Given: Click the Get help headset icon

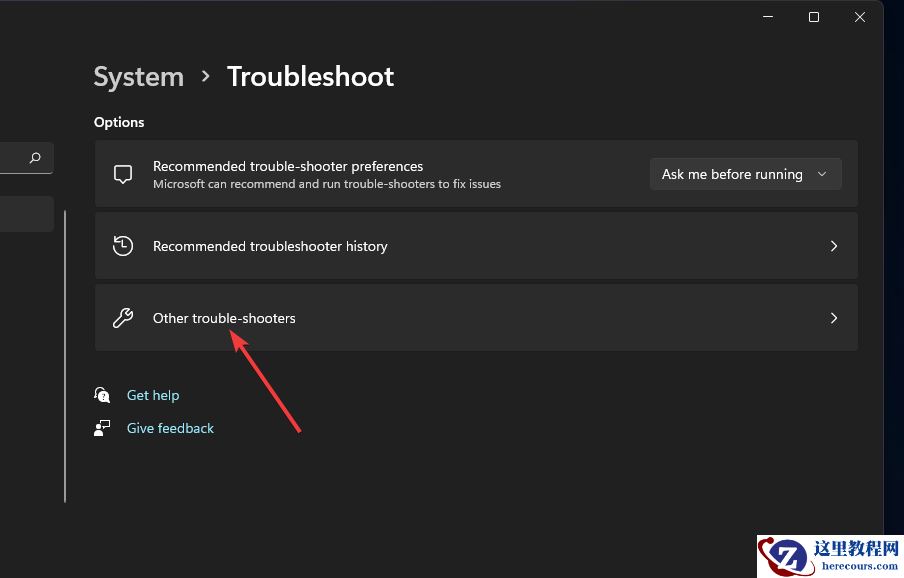Looking at the screenshot, I should (102, 395).
